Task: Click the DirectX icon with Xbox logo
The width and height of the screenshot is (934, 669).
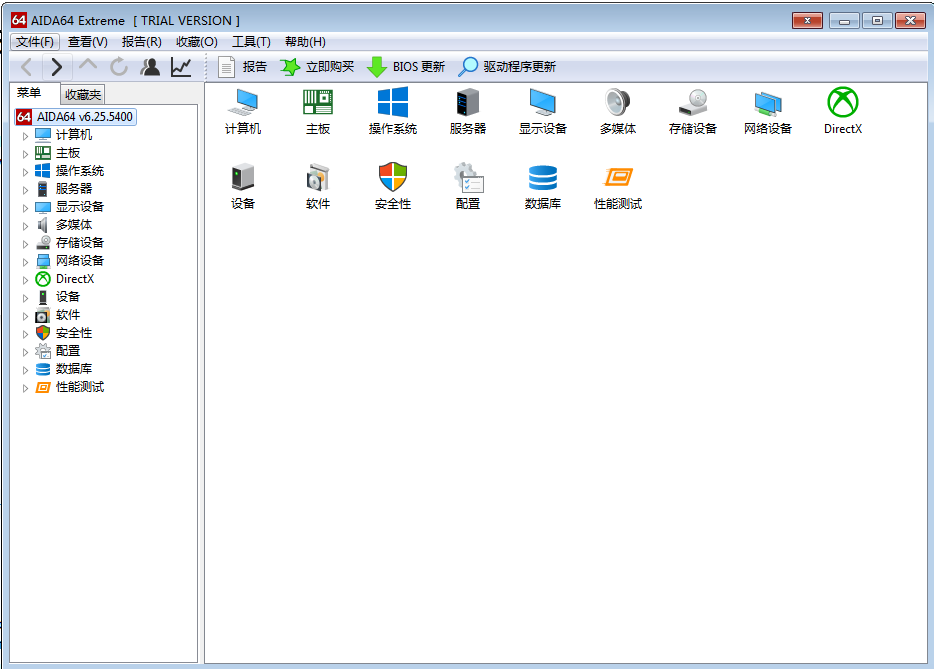Action: point(842,110)
